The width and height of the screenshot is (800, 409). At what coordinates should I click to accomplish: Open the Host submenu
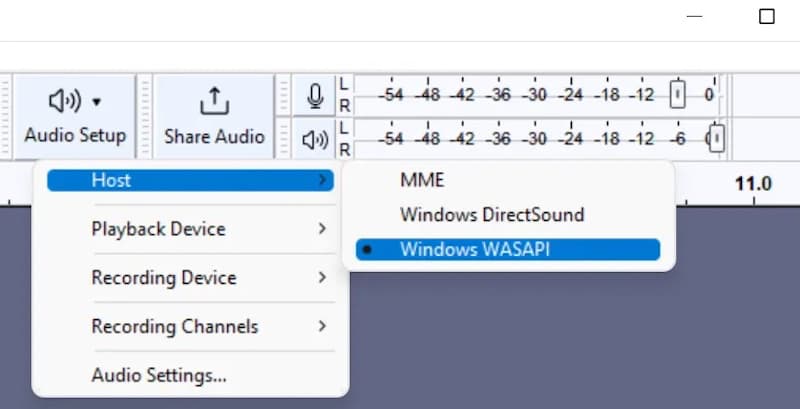pos(190,181)
